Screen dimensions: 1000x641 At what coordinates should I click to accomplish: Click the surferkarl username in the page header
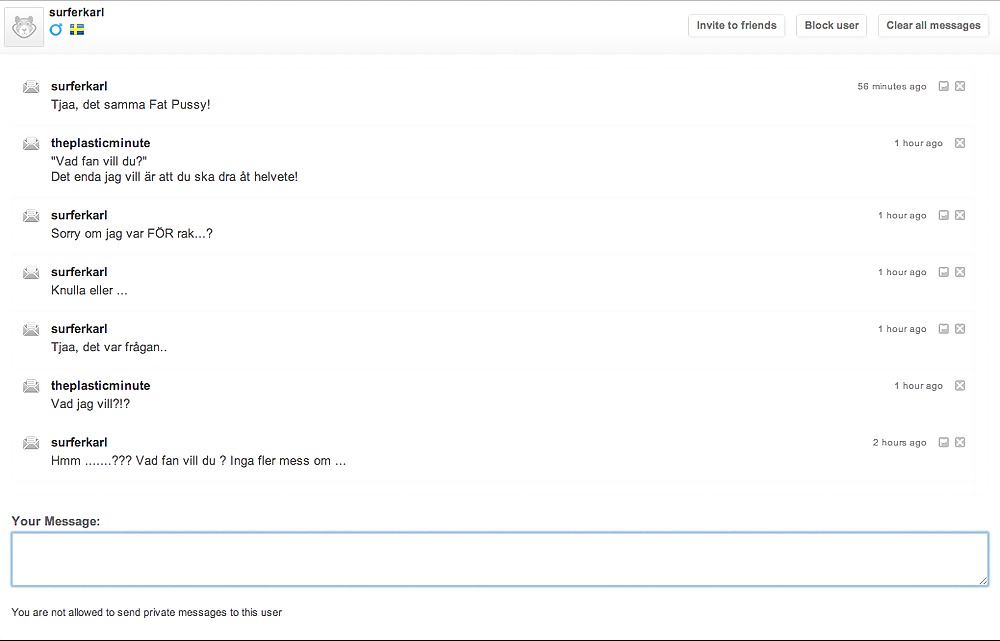click(x=77, y=13)
